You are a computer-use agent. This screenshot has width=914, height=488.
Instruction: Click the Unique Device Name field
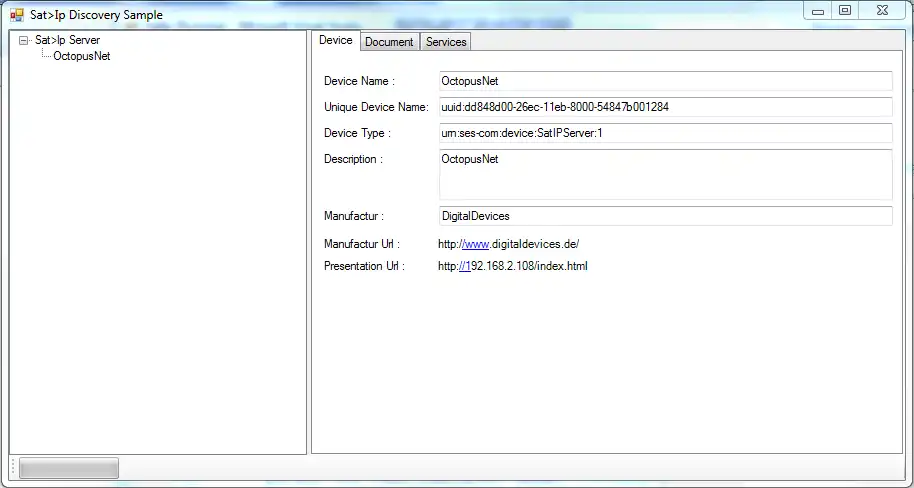tap(665, 107)
